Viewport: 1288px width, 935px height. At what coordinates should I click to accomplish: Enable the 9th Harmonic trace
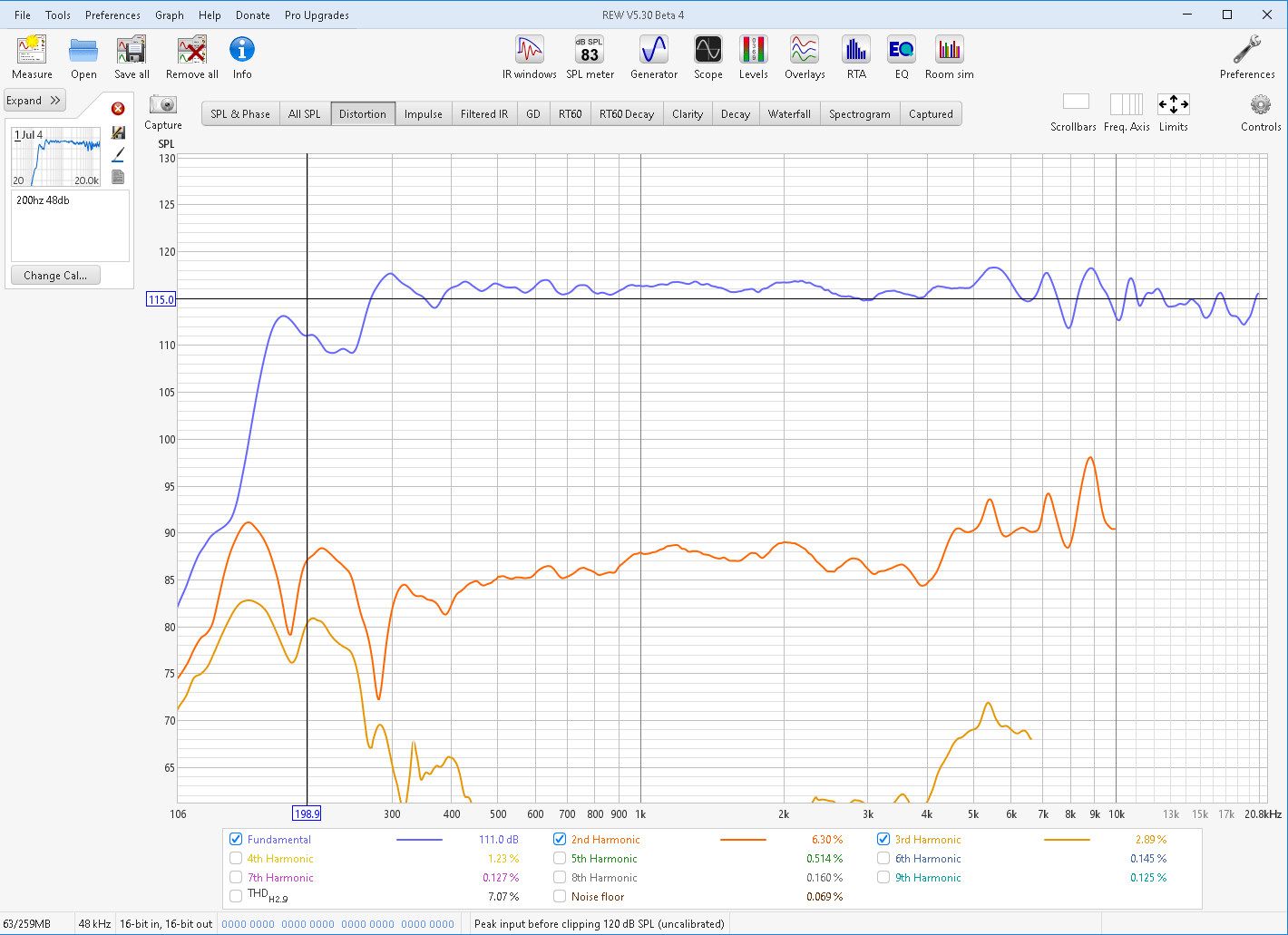(x=883, y=877)
